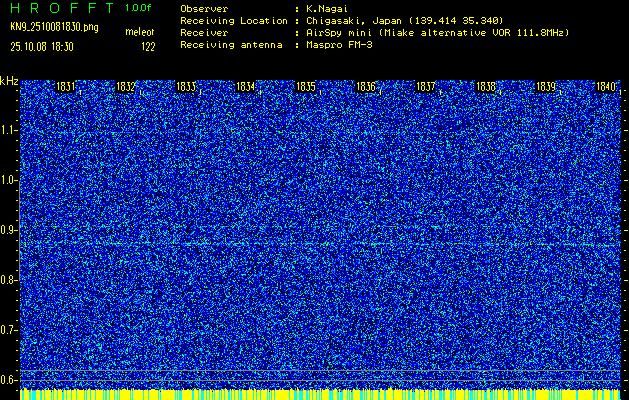The image size is (629, 400).
Task: Click the 1840 time marker
Action: pyautogui.click(x=605, y=88)
